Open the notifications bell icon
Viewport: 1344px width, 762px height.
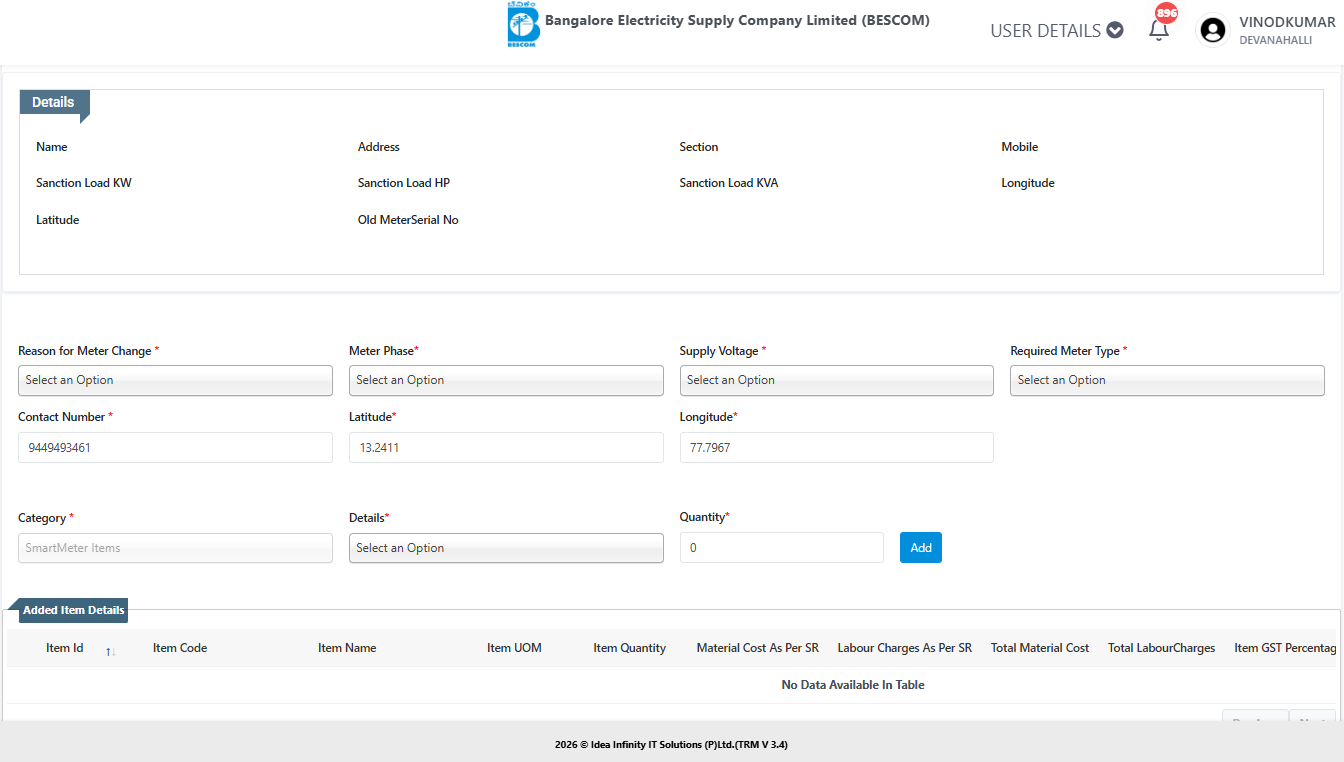click(1159, 30)
